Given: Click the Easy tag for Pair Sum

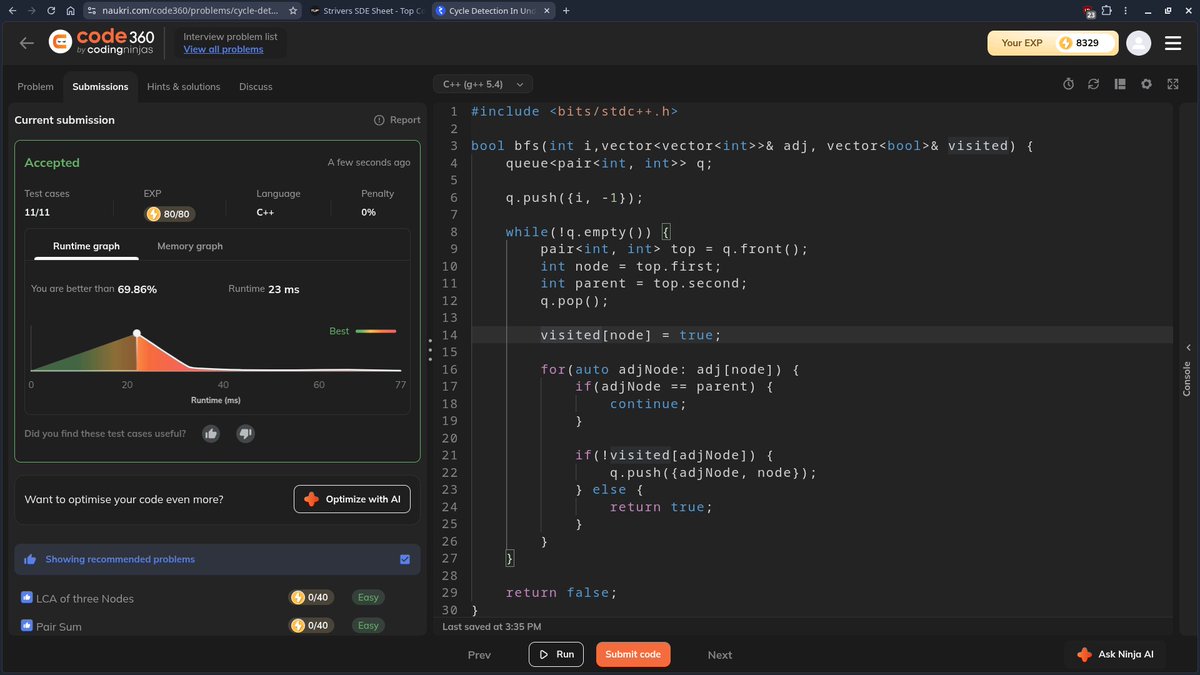Looking at the screenshot, I should [369, 625].
